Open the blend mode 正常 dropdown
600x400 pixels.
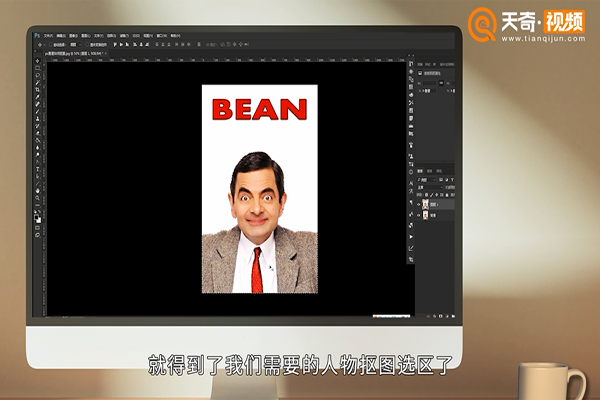(x=430, y=188)
